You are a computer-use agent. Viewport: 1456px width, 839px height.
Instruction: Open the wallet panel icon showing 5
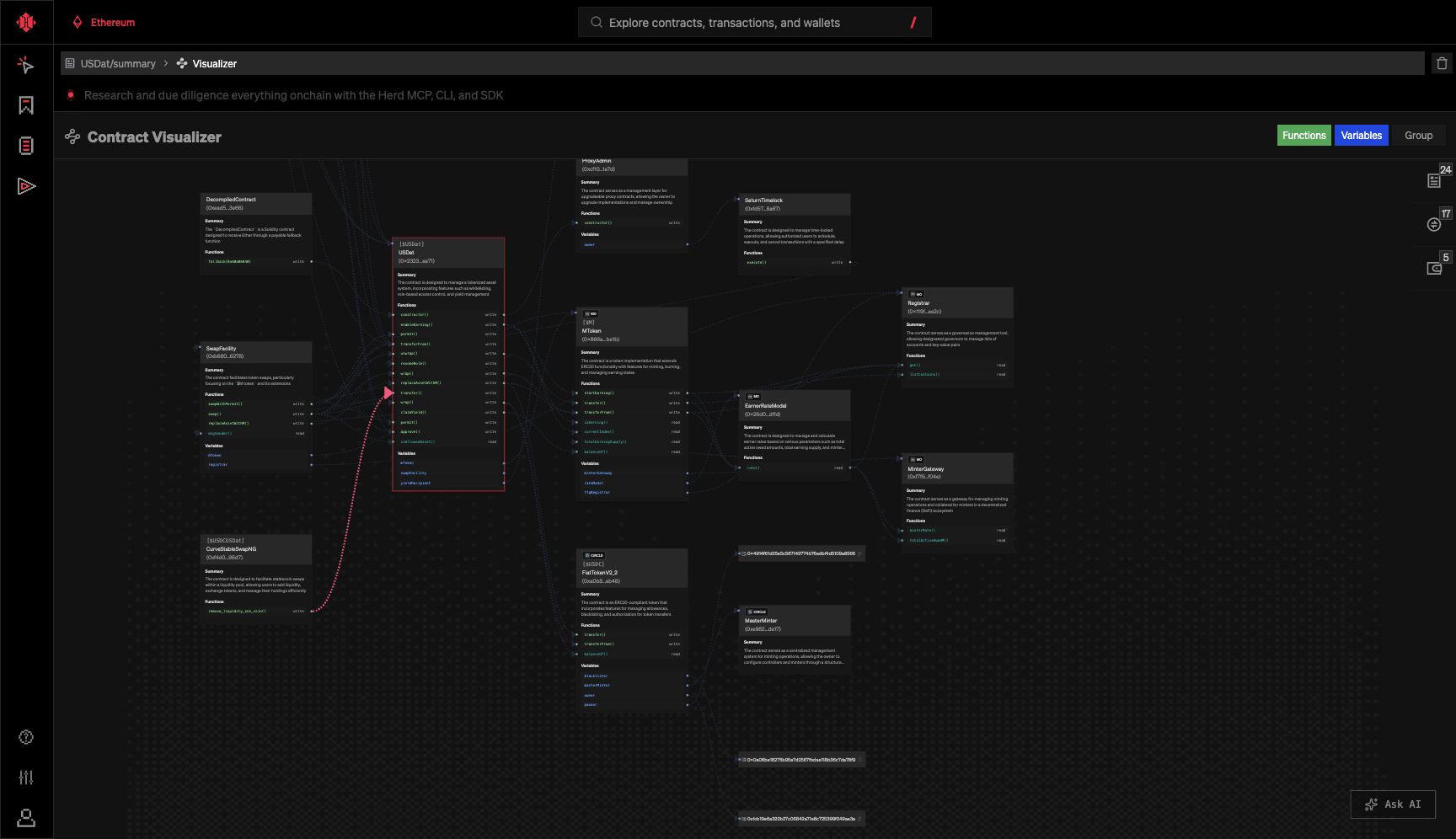(1436, 266)
